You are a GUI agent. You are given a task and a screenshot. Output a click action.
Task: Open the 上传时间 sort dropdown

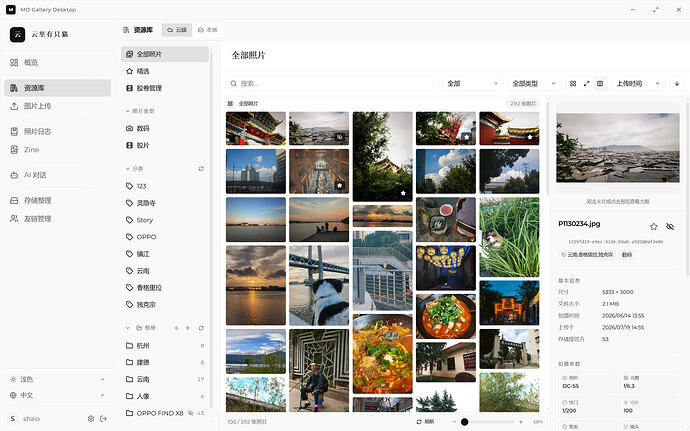pyautogui.click(x=638, y=84)
